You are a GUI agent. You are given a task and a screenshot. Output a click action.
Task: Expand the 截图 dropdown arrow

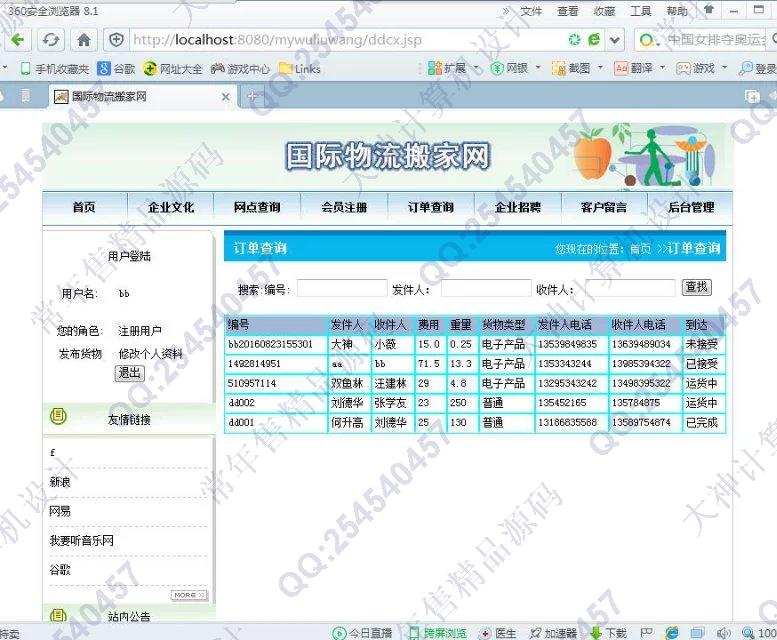pos(601,67)
